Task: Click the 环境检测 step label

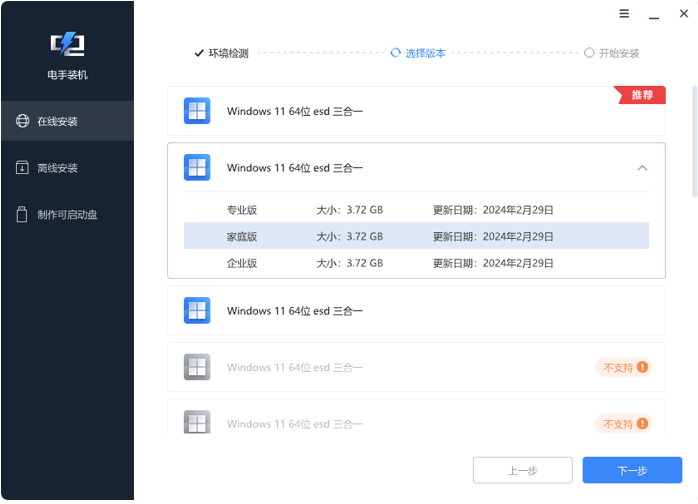Action: click(228, 53)
